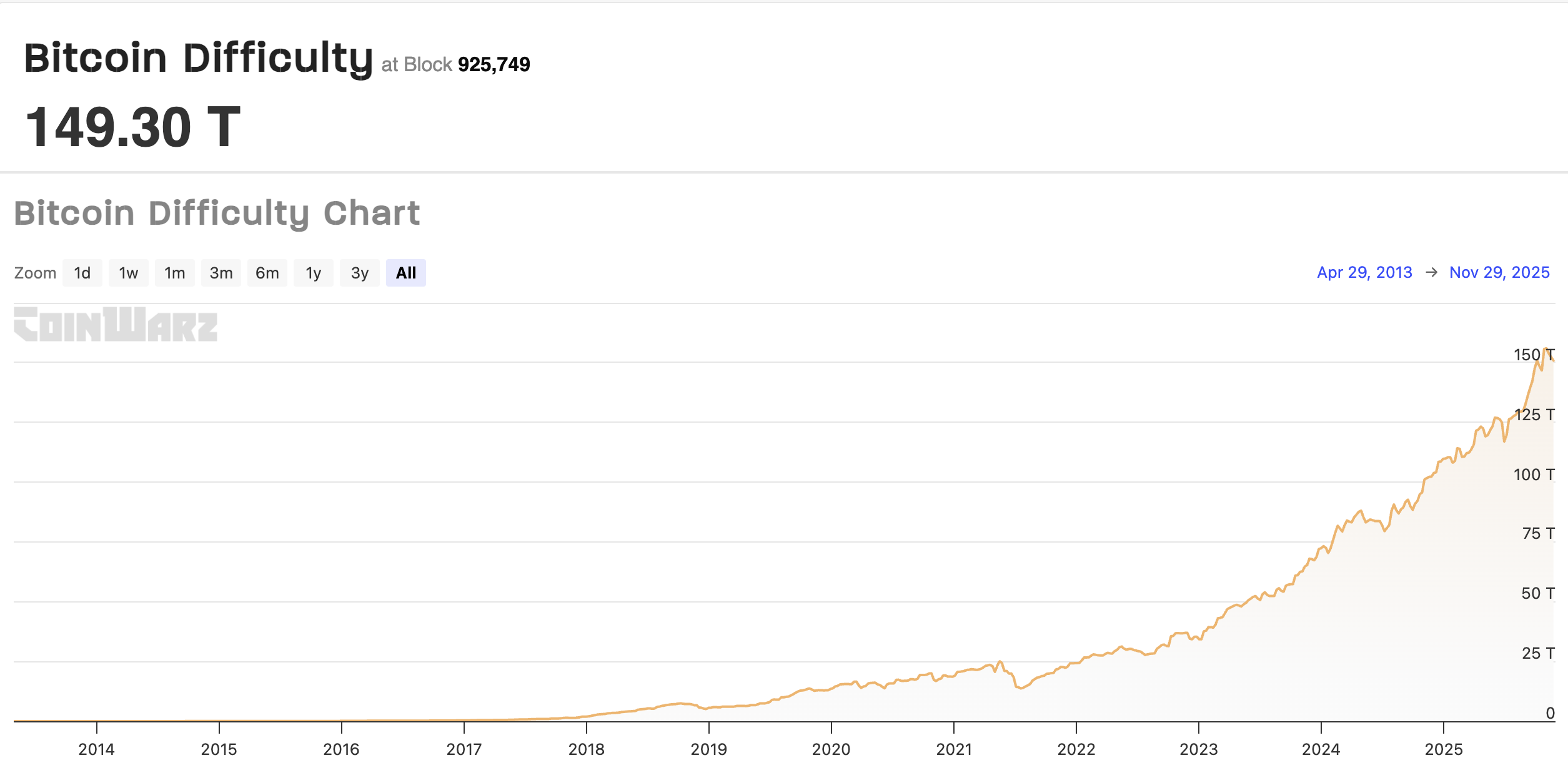Select the 6m zoom option

[x=267, y=272]
